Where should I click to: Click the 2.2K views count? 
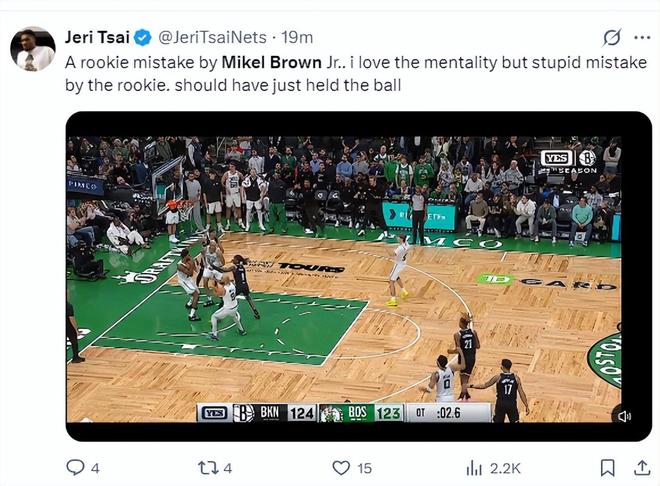505,468
